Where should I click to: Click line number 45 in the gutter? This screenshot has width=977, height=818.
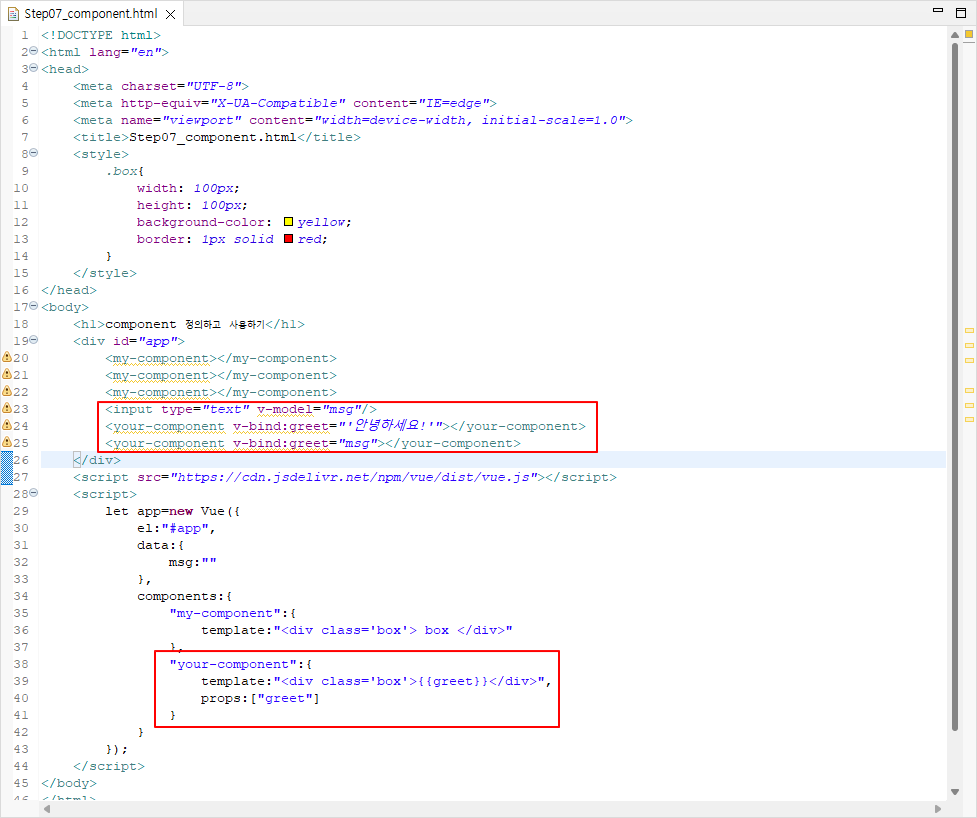tap(21, 783)
